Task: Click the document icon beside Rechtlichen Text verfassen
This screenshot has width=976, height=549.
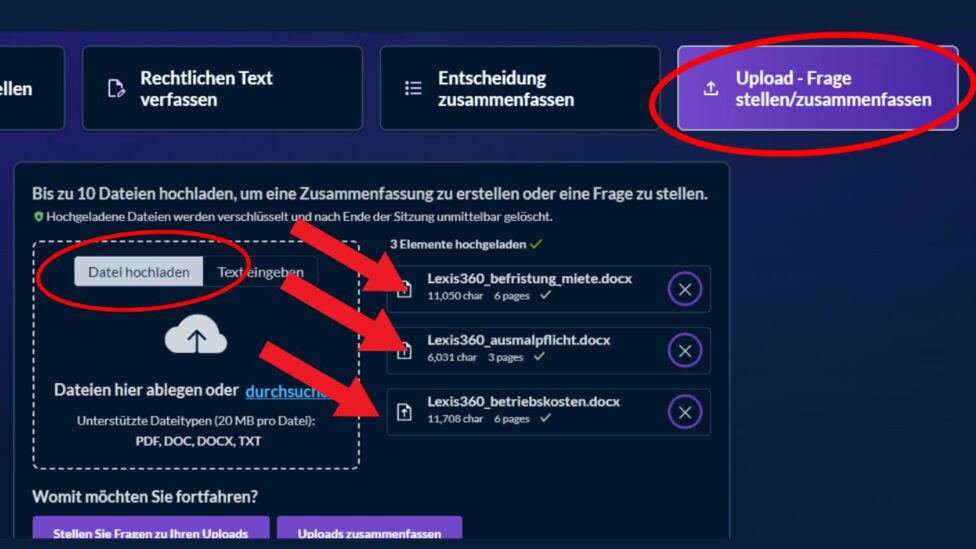Action: tap(116, 88)
